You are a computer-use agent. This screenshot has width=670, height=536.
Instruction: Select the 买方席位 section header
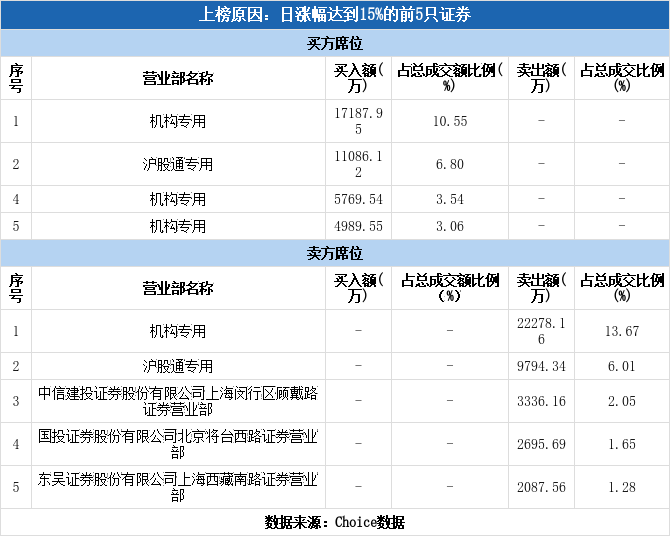tap(335, 43)
